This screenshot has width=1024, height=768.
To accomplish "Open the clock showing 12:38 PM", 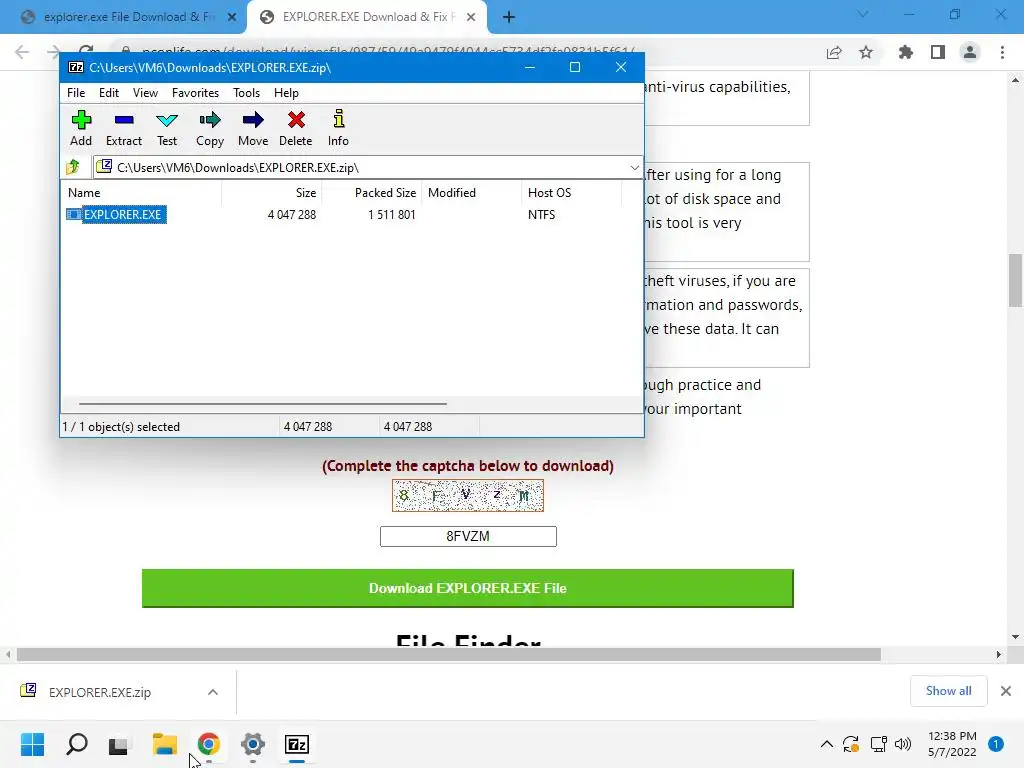I will coord(952,744).
